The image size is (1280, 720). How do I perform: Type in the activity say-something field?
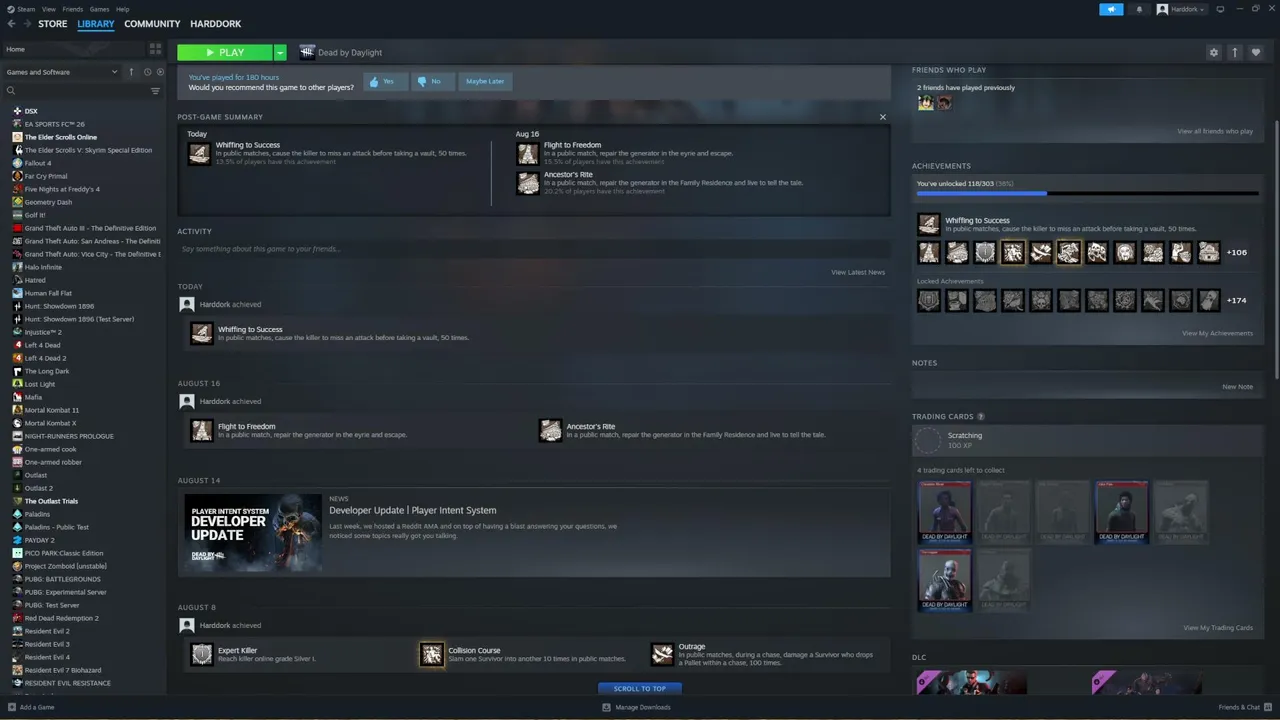pos(534,249)
